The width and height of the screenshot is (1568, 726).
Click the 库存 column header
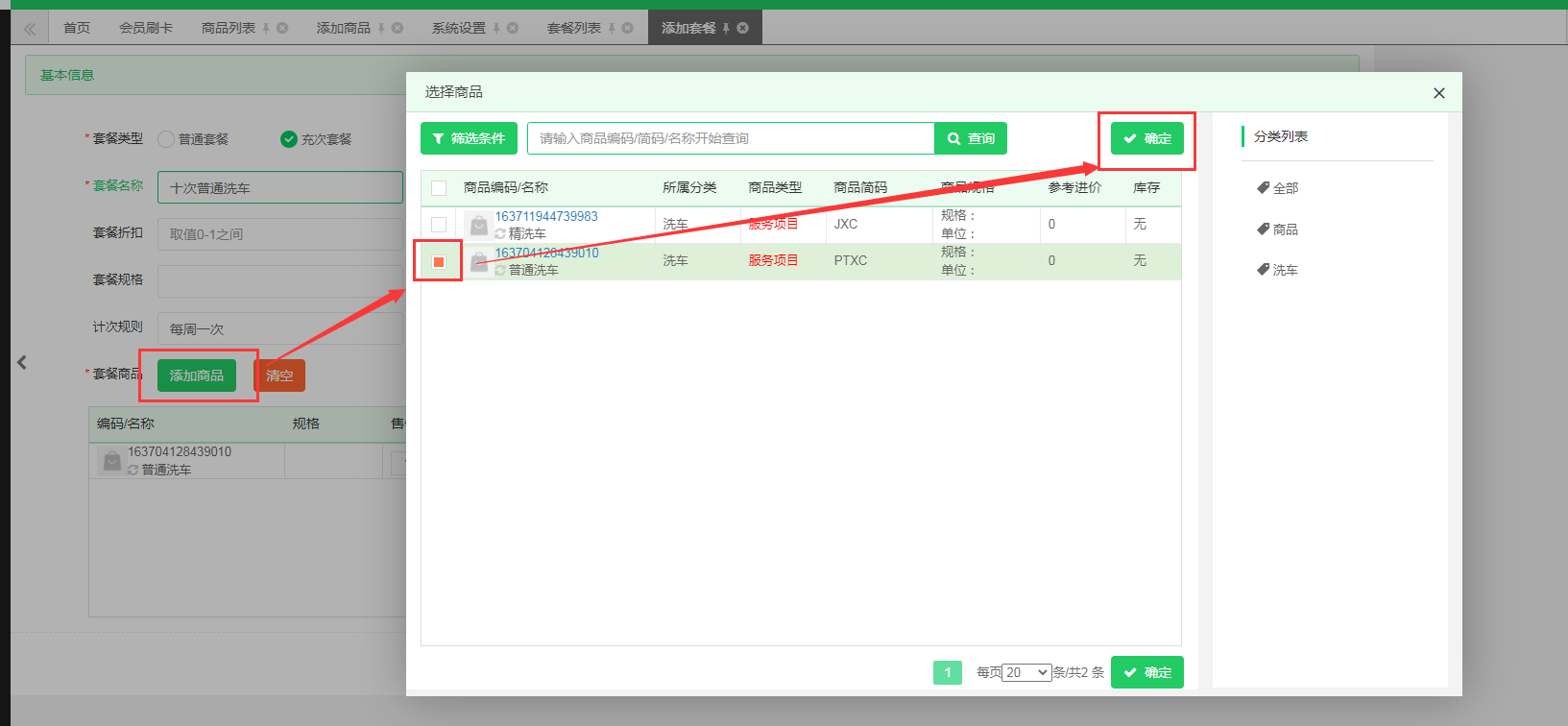click(1146, 187)
